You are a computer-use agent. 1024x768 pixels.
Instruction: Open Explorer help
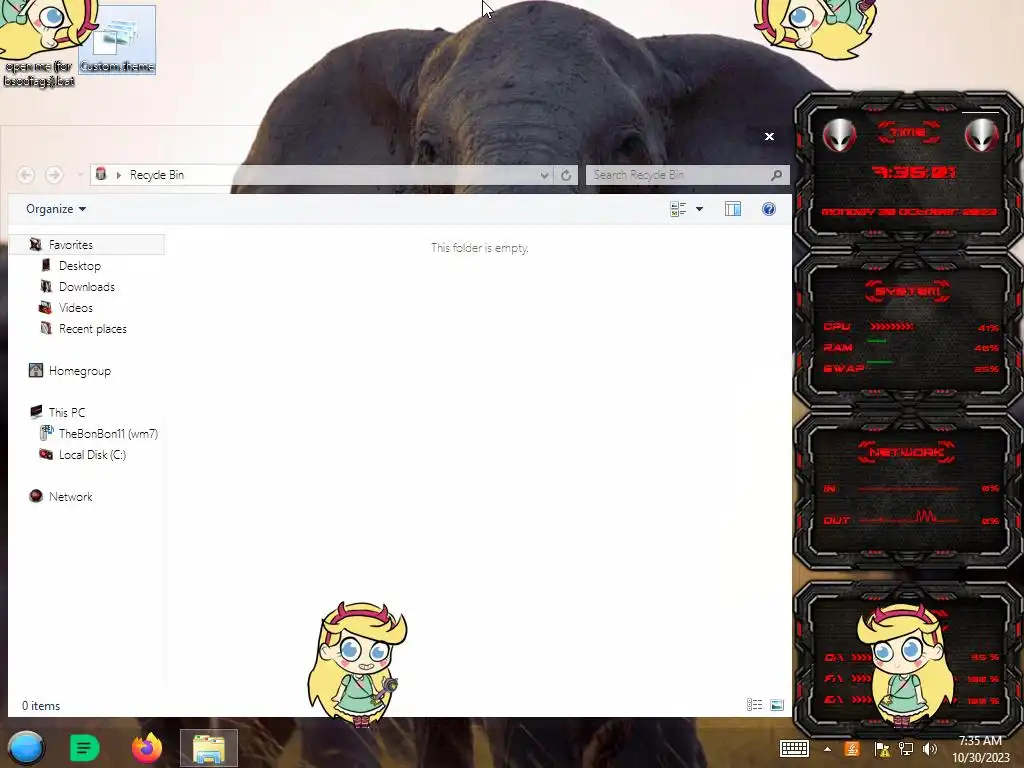(x=769, y=209)
